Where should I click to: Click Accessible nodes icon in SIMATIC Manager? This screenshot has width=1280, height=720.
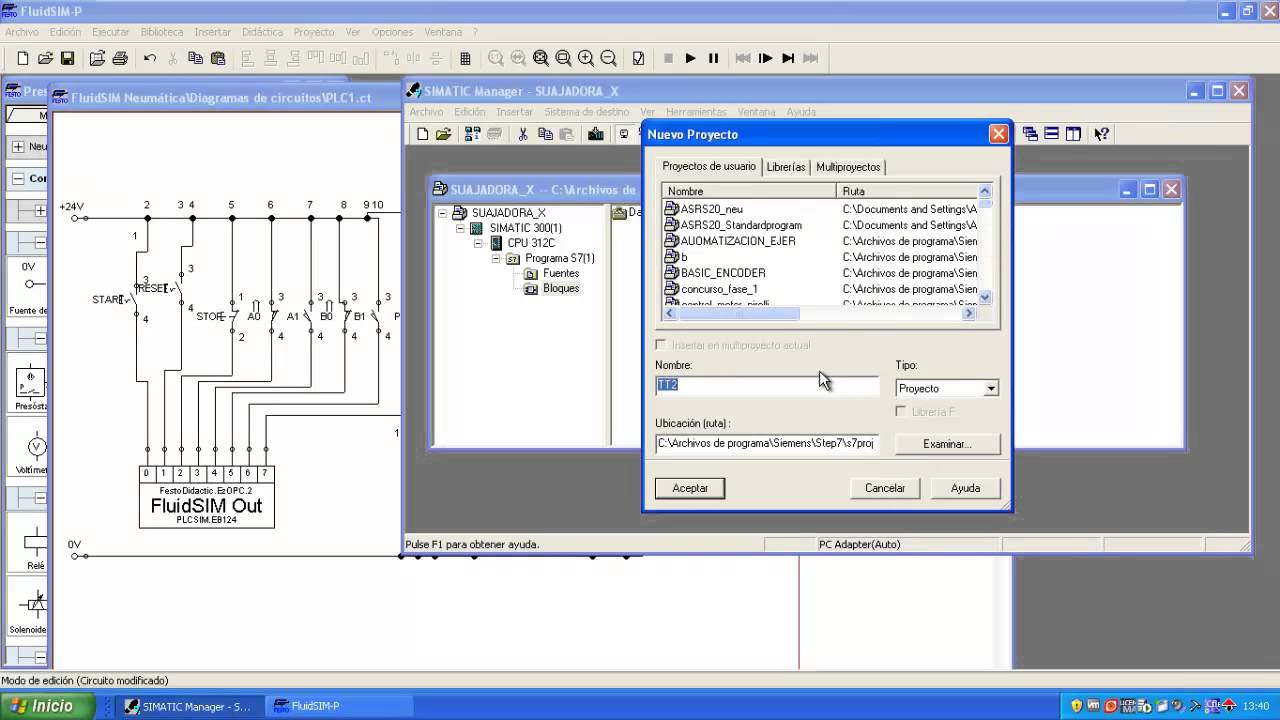pyautogui.click(x=472, y=134)
